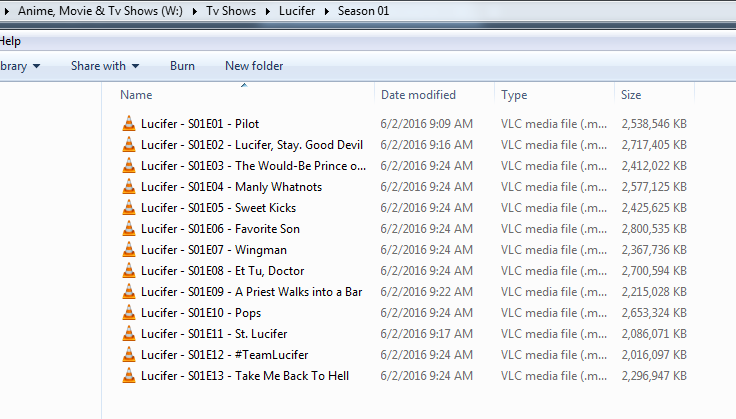Click type cell of S01E08 Et Tu, Doctor row
This screenshot has height=419, width=736.
point(554,271)
